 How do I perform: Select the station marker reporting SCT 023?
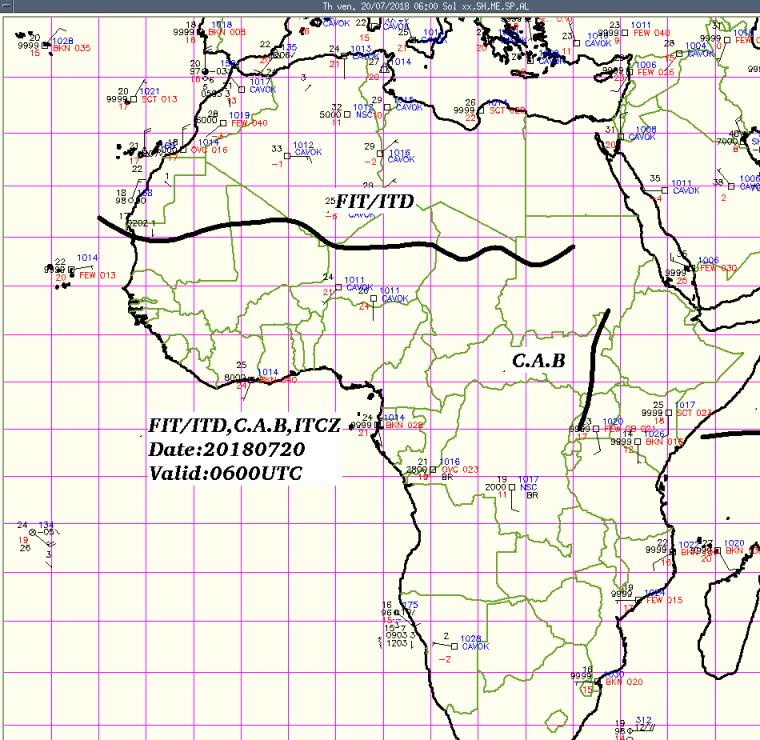pyautogui.click(x=668, y=412)
